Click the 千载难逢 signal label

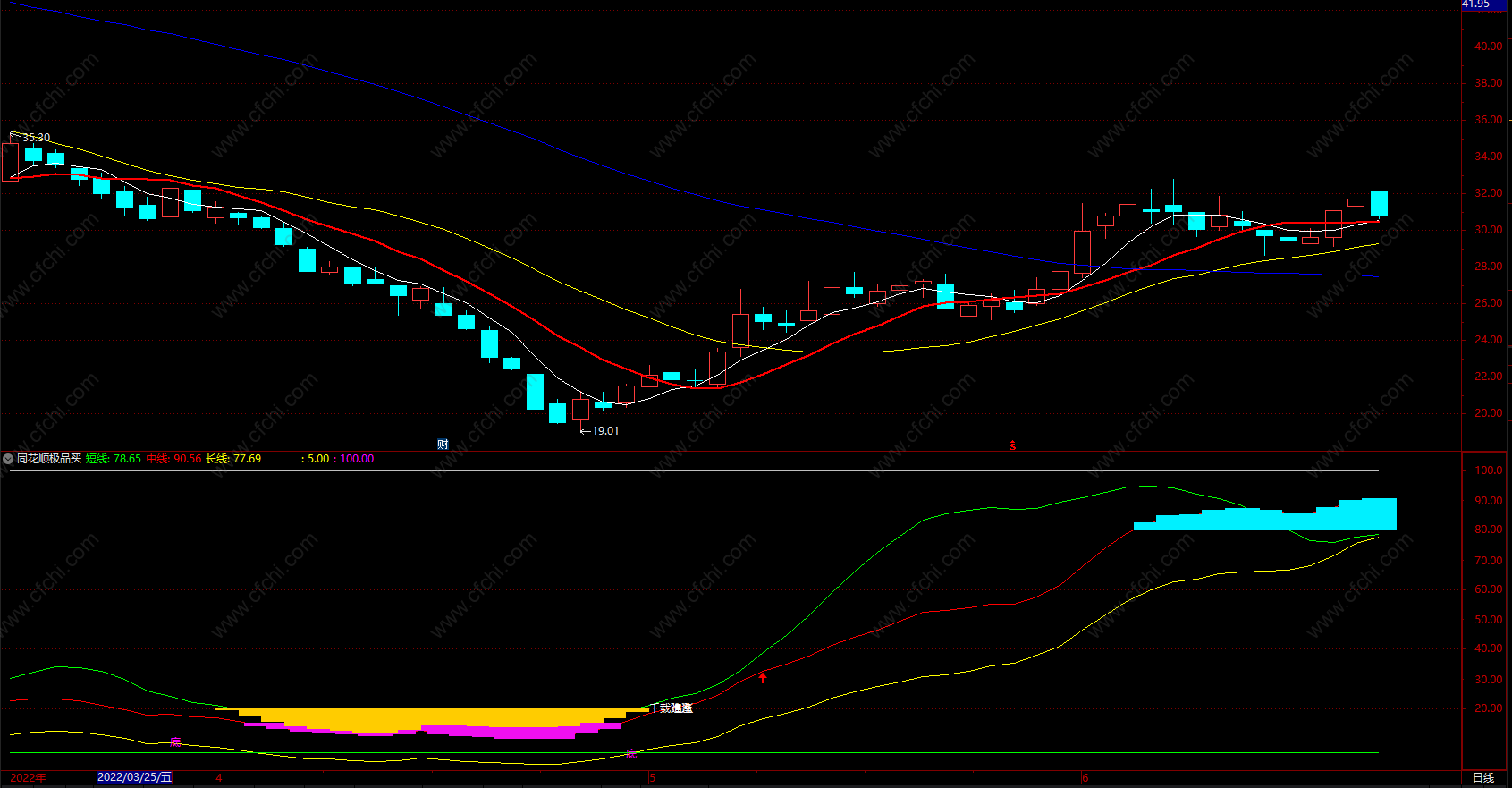click(672, 708)
